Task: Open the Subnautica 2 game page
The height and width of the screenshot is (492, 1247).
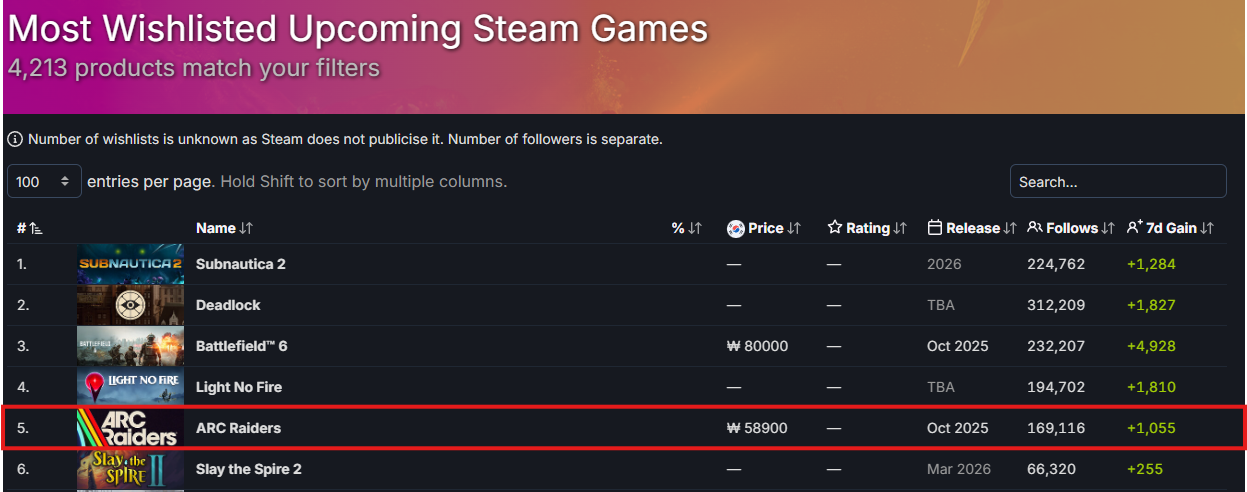Action: [x=240, y=264]
